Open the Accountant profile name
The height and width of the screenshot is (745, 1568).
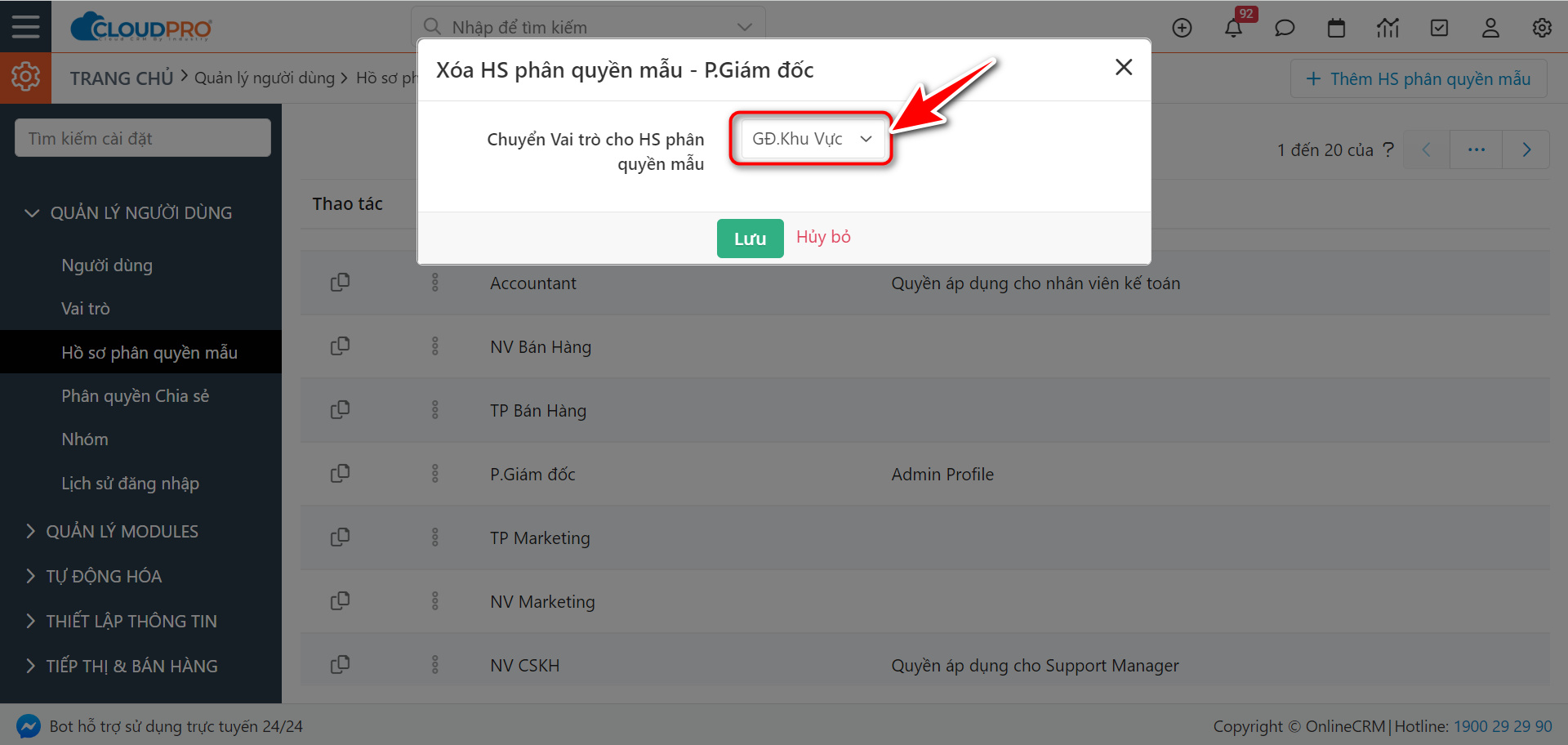pyautogui.click(x=532, y=283)
